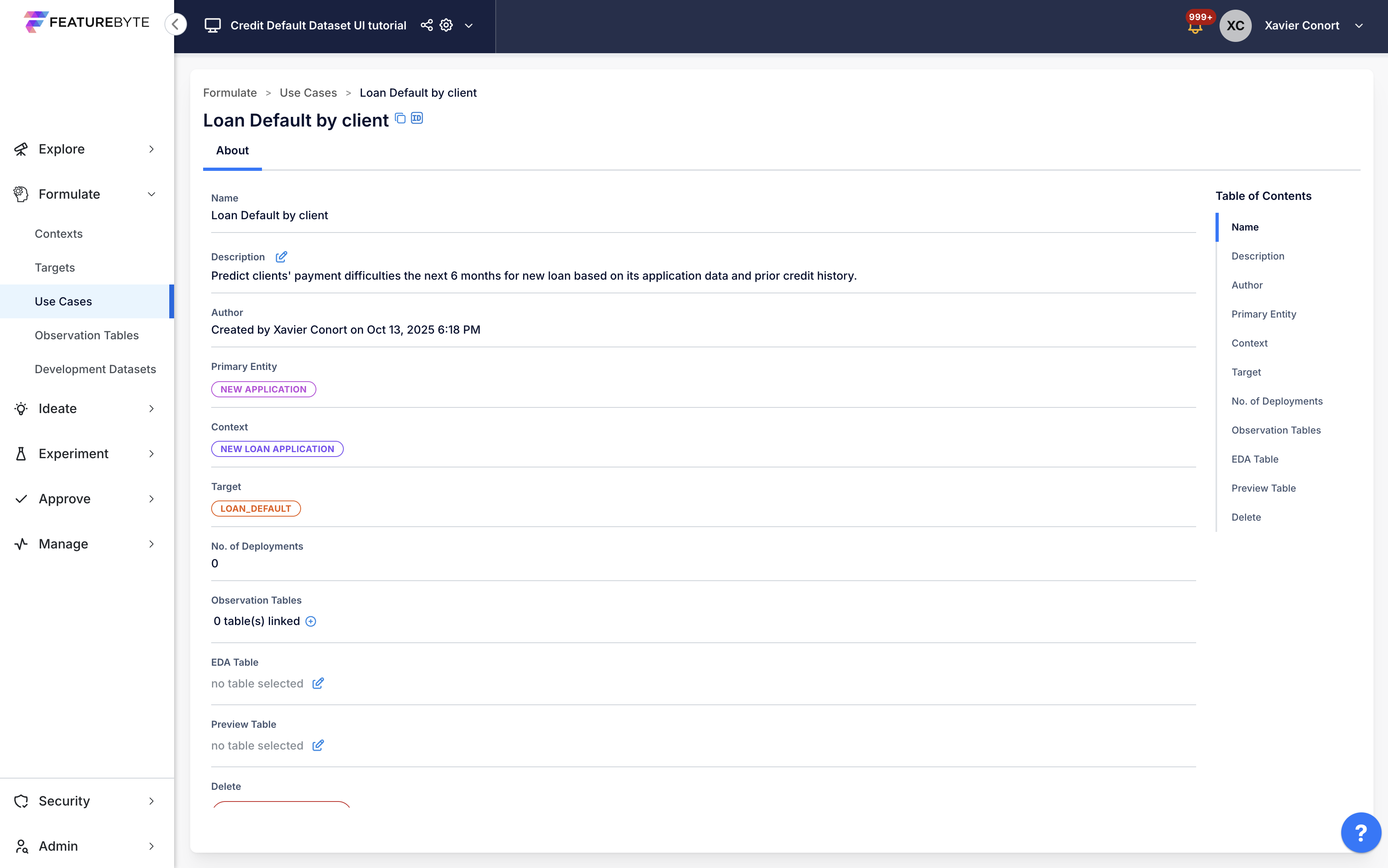The width and height of the screenshot is (1388, 868).
Task: Link an observation table via plus icon
Action: coord(311,621)
